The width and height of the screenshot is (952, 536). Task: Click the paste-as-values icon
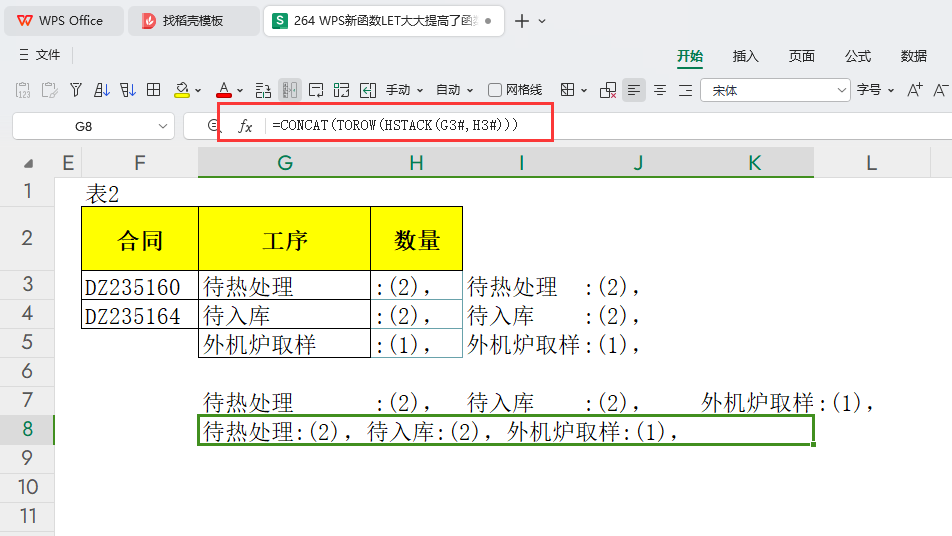(x=22, y=90)
